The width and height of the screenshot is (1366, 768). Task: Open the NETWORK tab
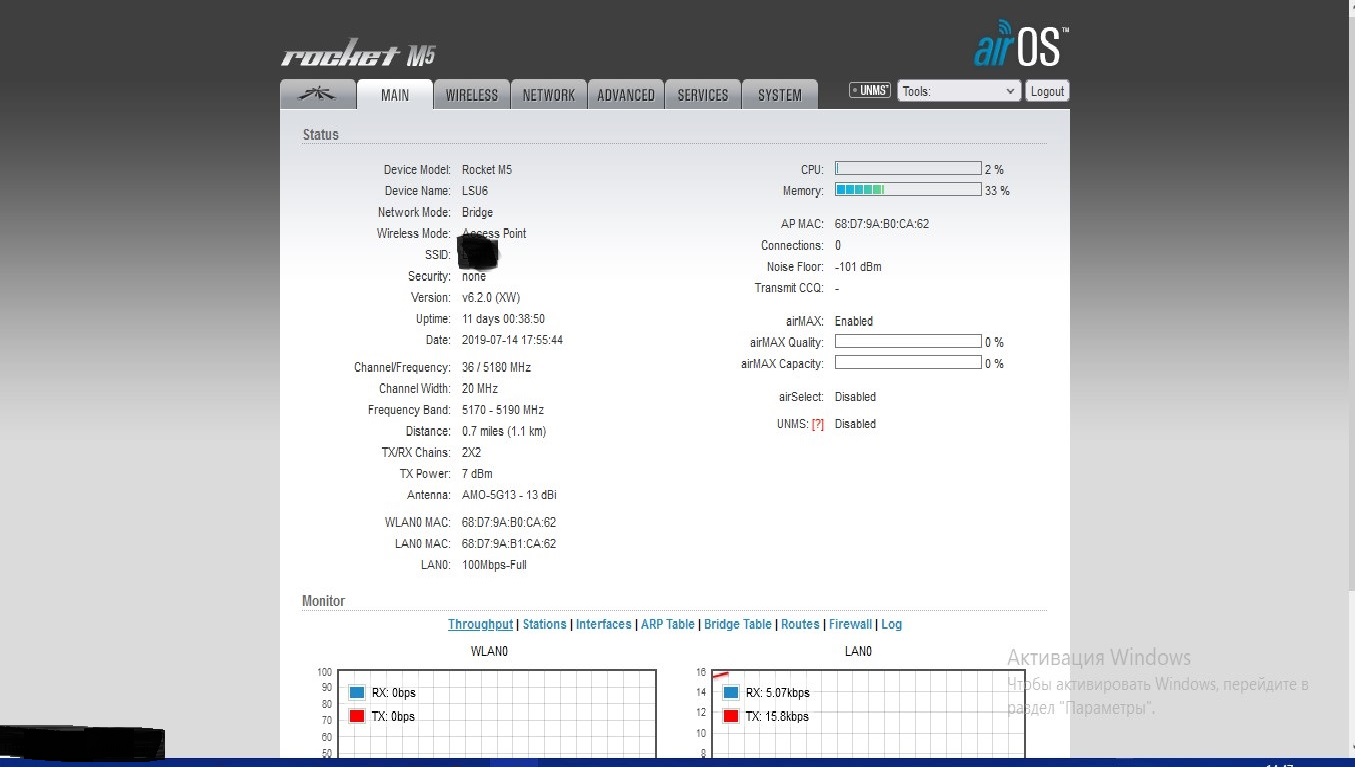(x=549, y=94)
